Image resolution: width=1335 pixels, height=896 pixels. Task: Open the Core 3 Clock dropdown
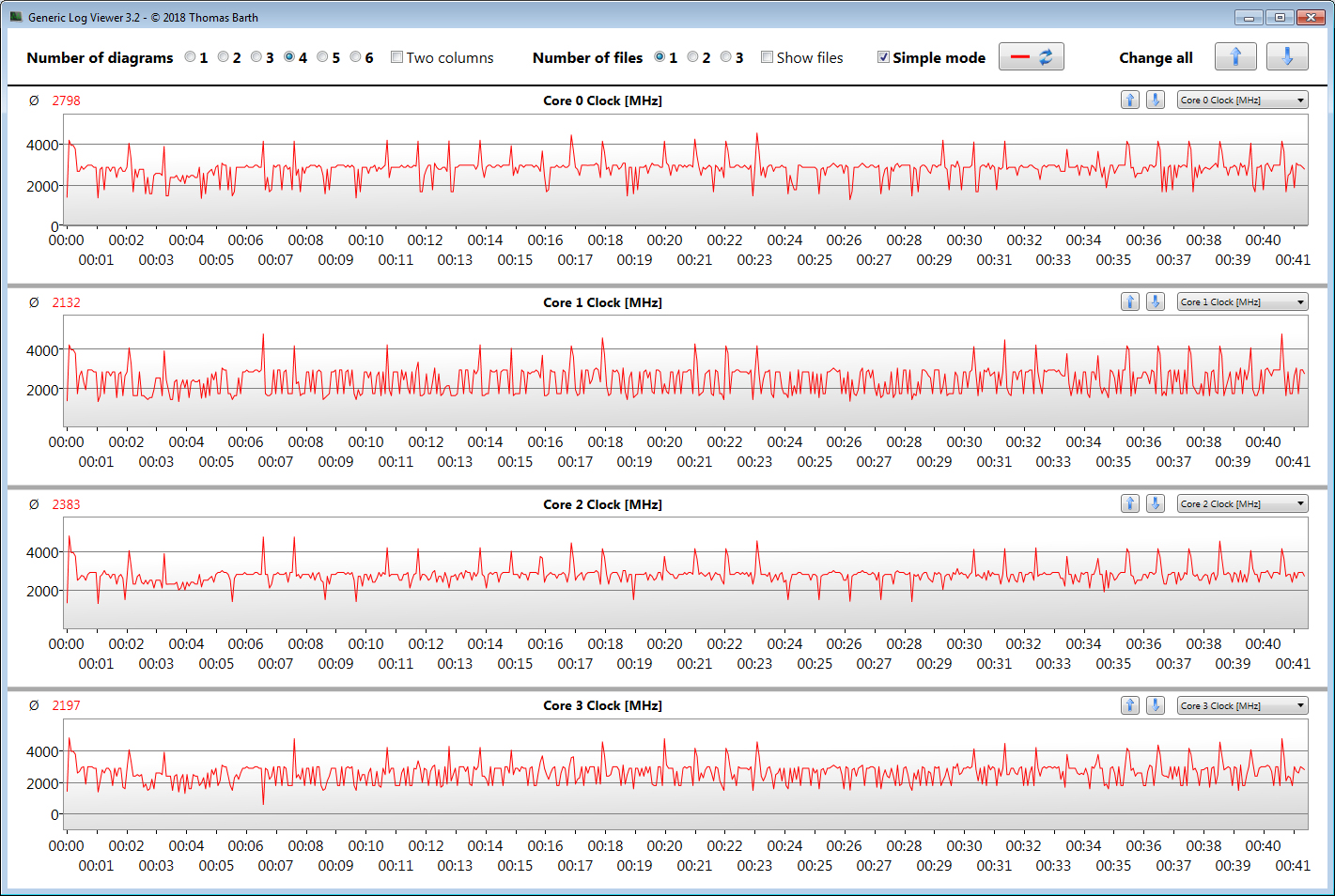click(x=1242, y=706)
